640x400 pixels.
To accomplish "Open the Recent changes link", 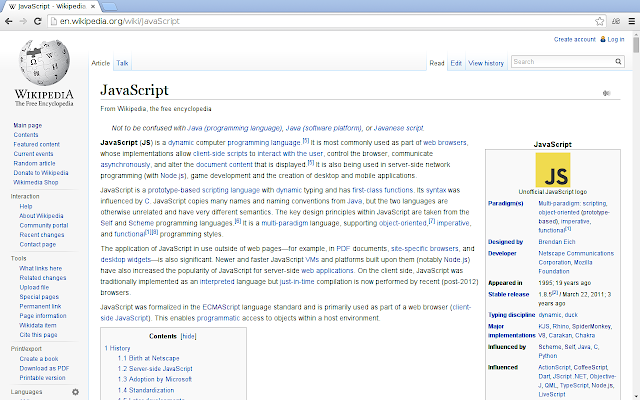I will (42, 235).
